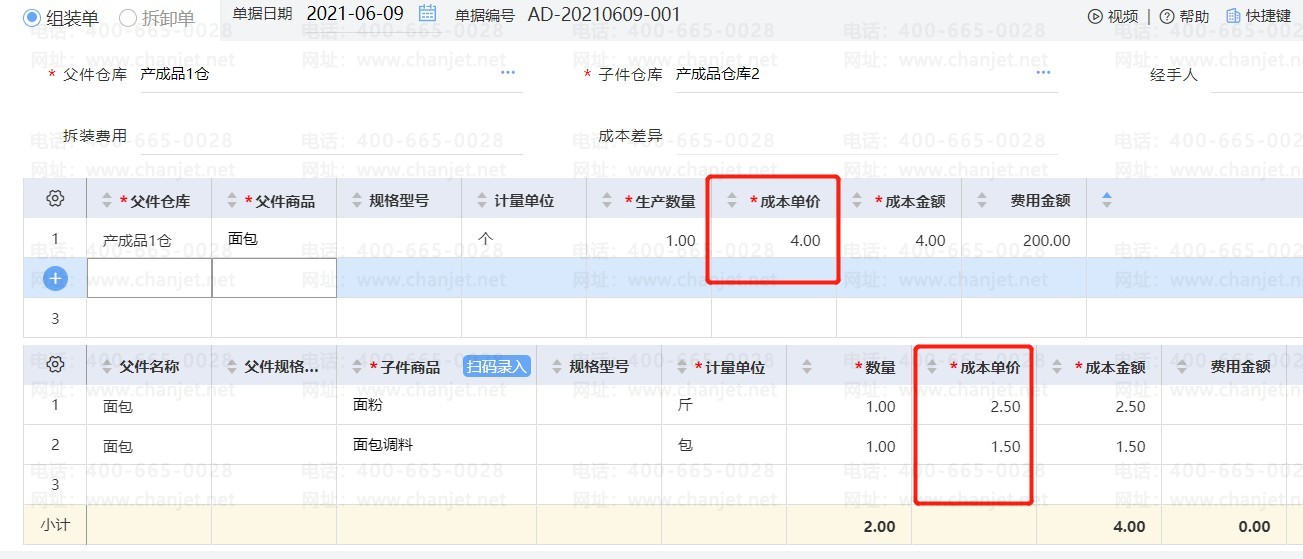Click the 面粉 child product cell
Screen dimensions: 1303x559
368,405
